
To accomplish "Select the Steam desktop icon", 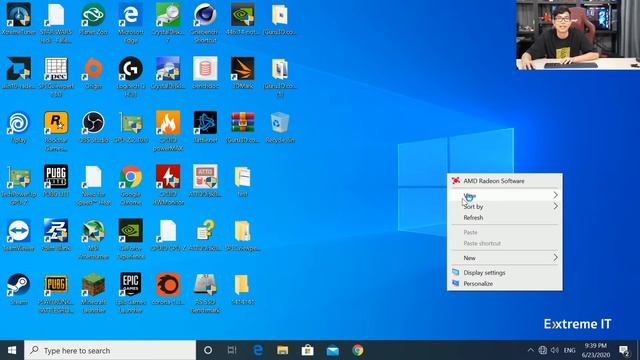I will click(x=18, y=289).
